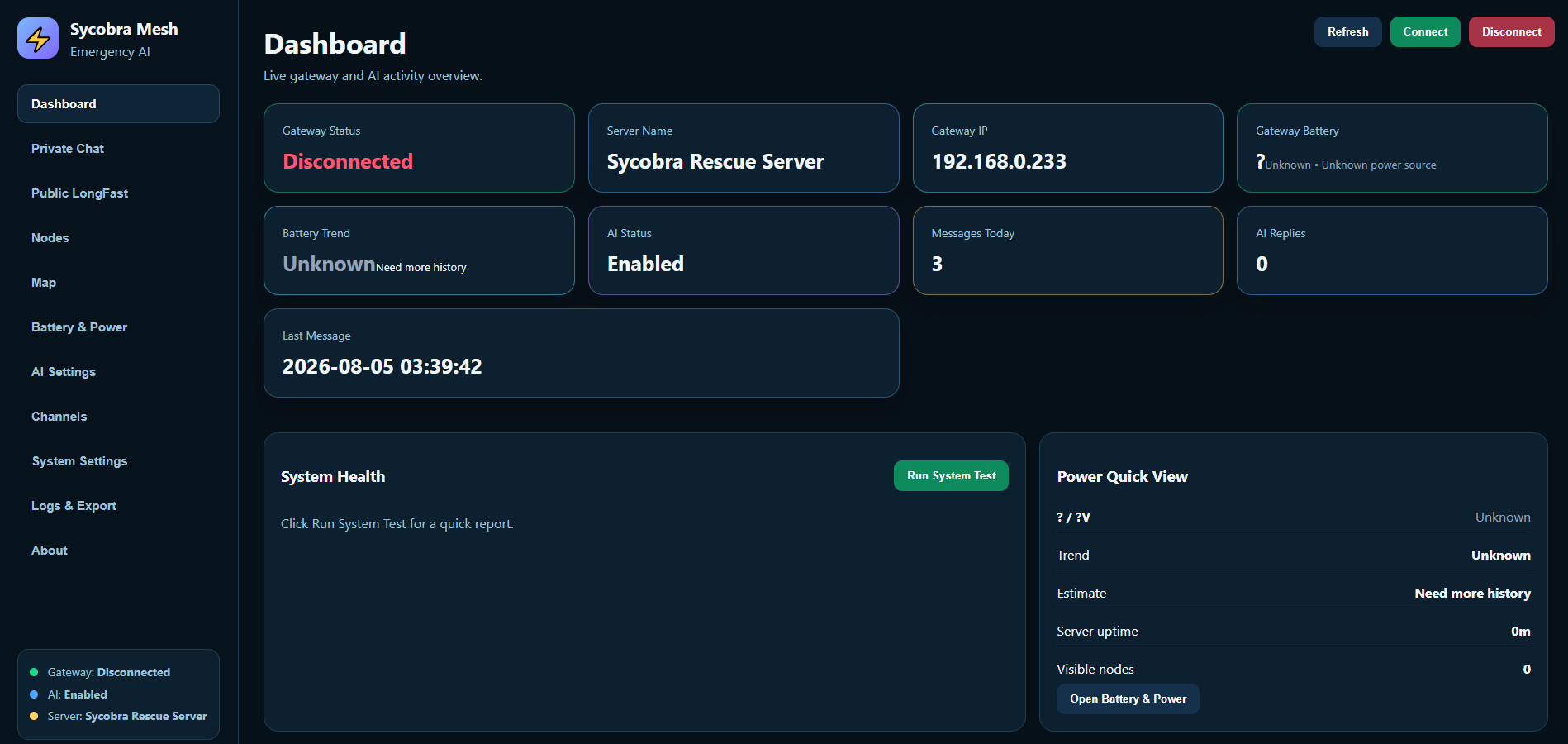Go to Public LongFast channel

pos(118,193)
